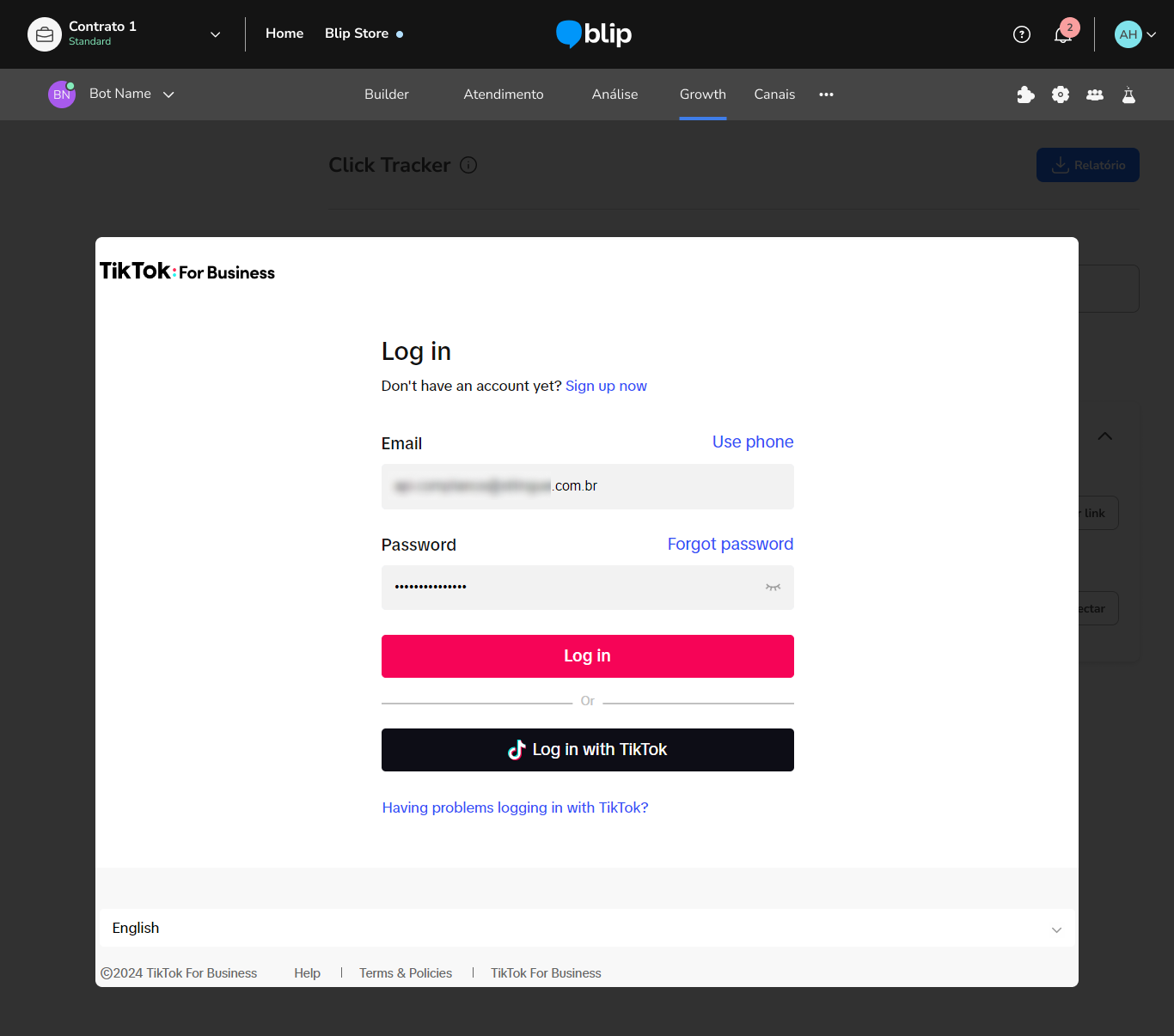The image size is (1174, 1036).
Task: Open Terms & Policies footer link
Action: coord(406,973)
